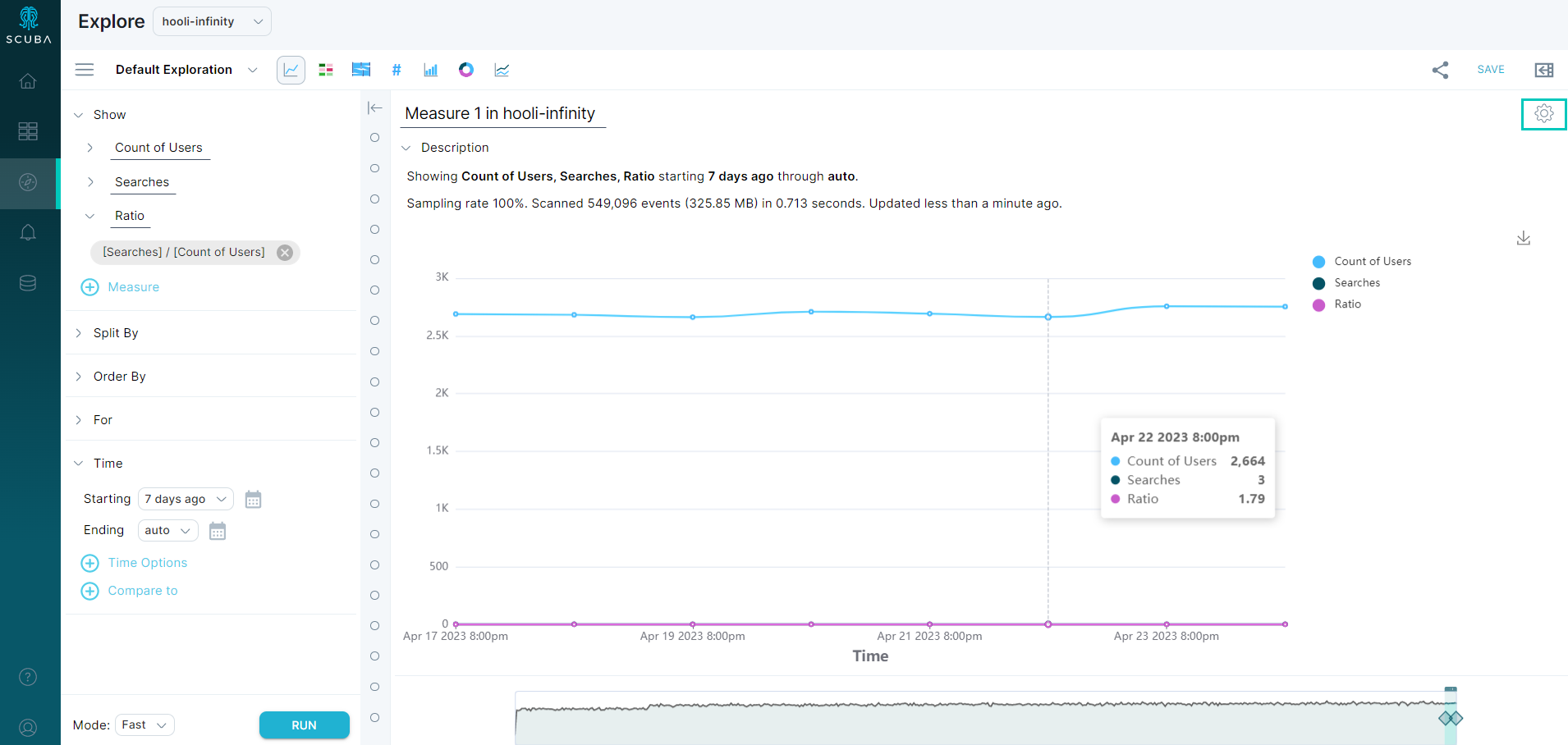Expand Count of Users measure
This screenshot has height=745, width=1568.
90,148
